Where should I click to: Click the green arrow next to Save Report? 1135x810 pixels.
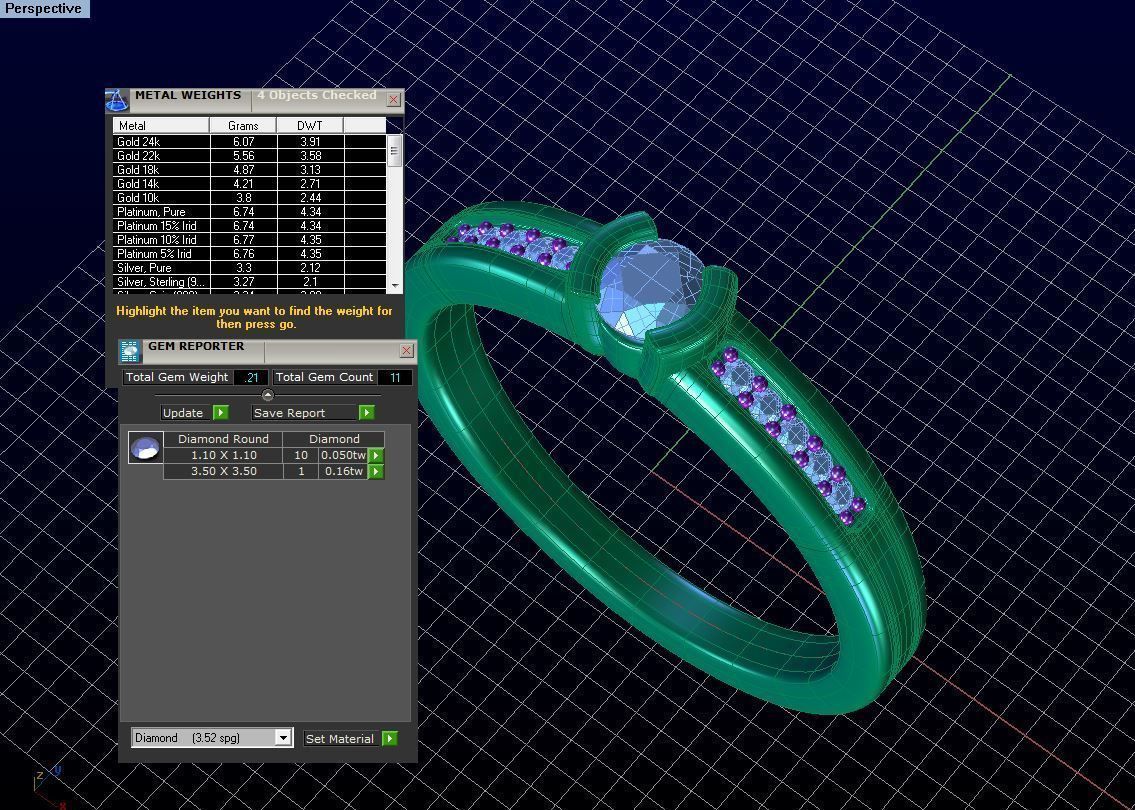366,413
